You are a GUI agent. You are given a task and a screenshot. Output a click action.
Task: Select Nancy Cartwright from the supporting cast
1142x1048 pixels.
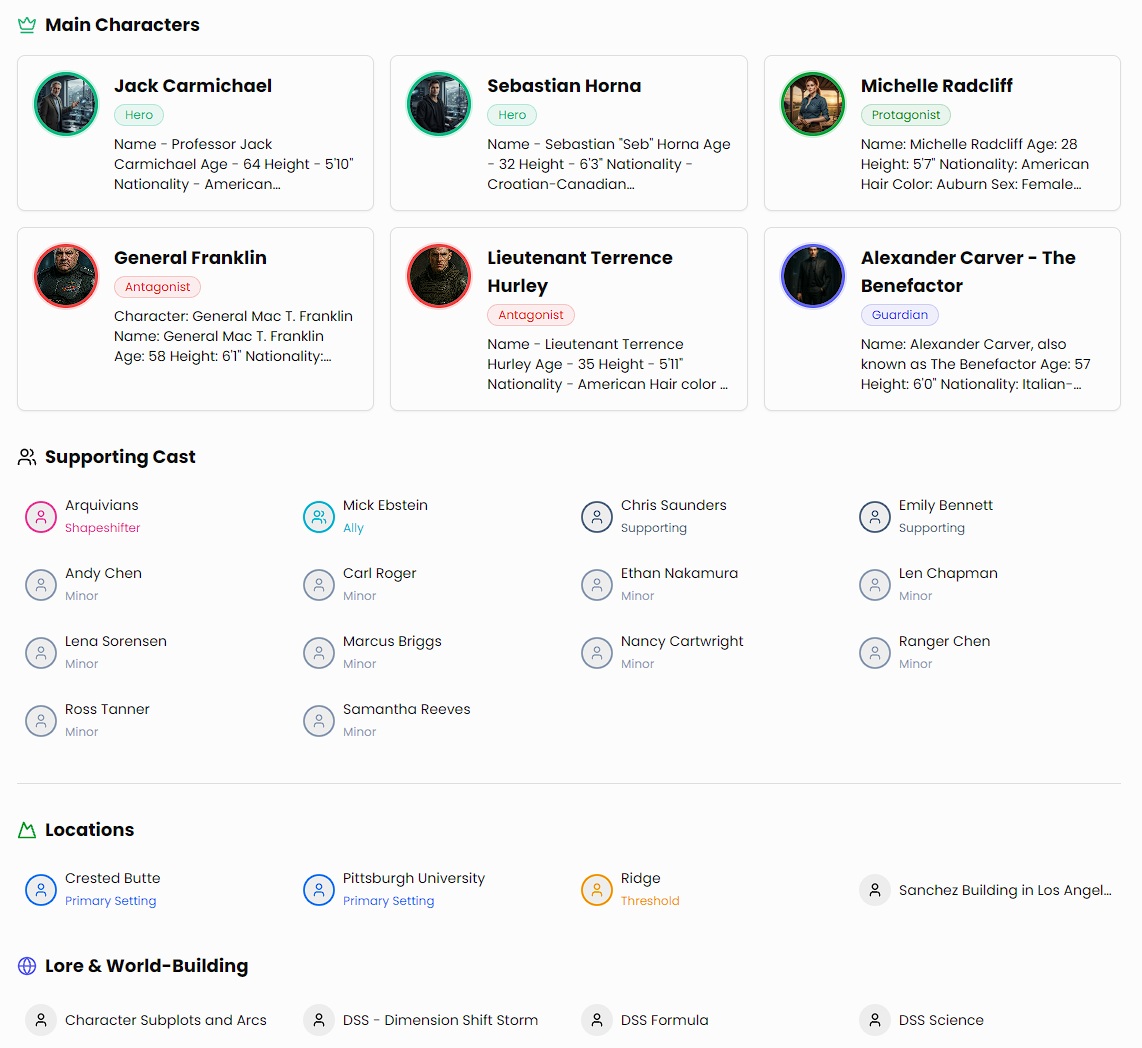click(x=682, y=642)
